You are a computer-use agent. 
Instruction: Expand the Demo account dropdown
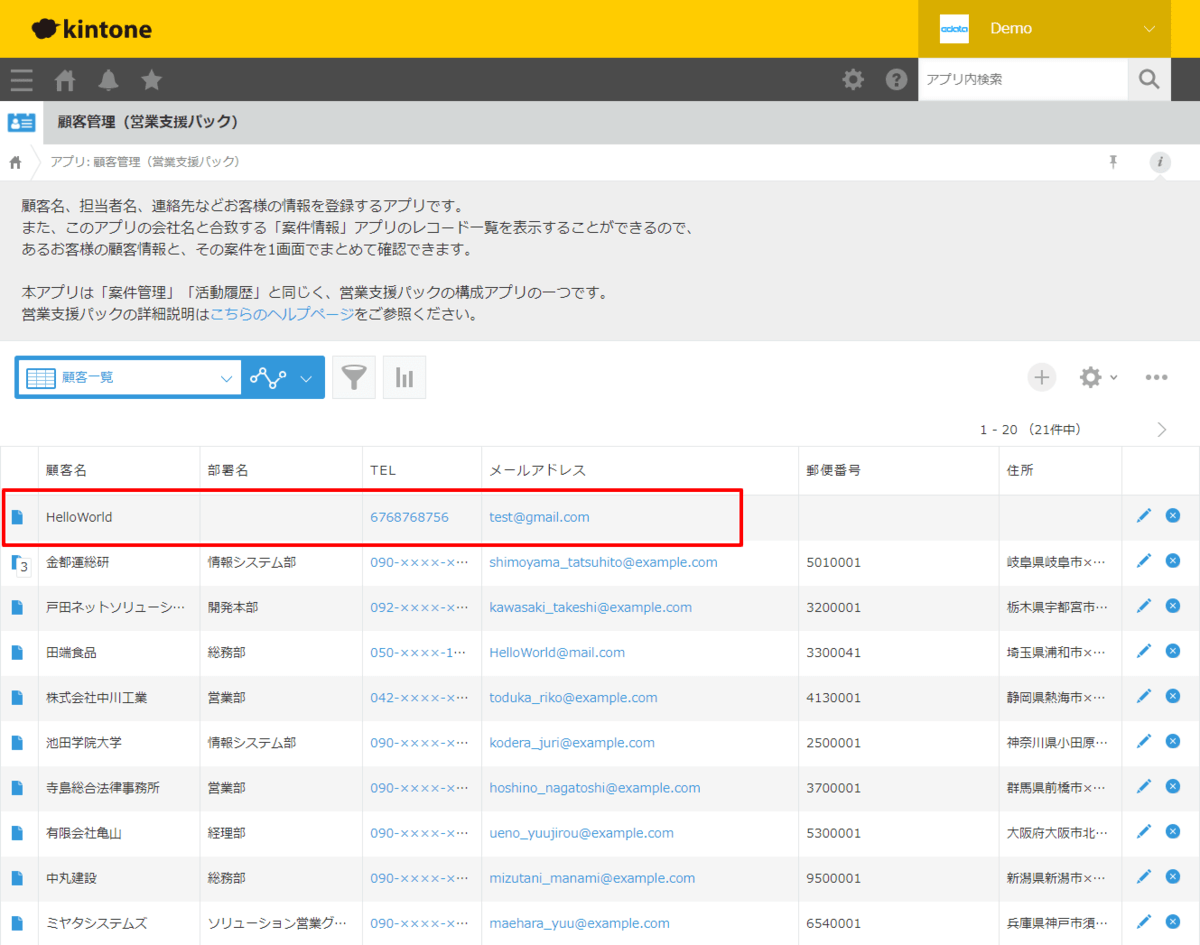pyautogui.click(x=1045, y=29)
